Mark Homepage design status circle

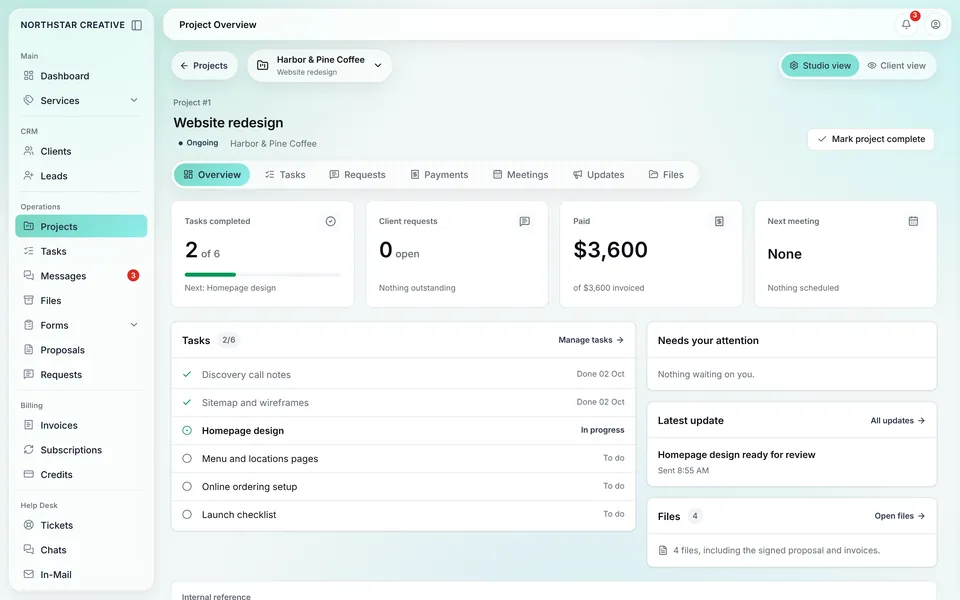[187, 430]
